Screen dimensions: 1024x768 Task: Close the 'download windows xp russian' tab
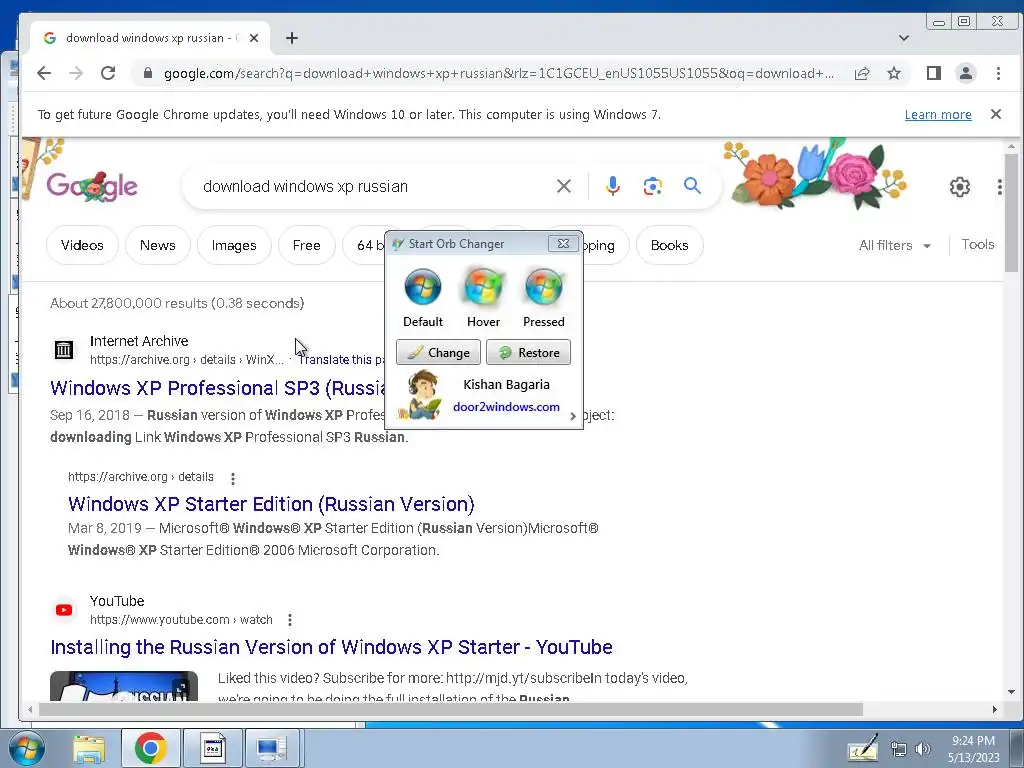(254, 38)
